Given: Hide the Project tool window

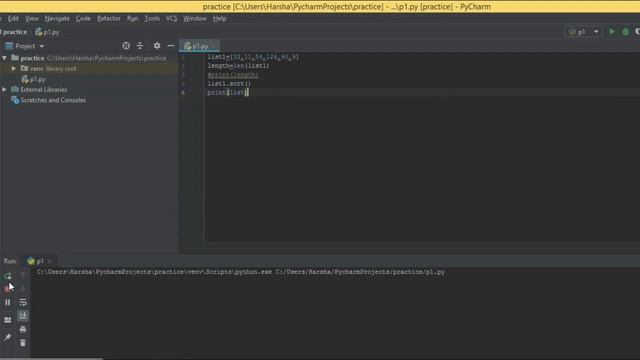Looking at the screenshot, I should click(171, 46).
